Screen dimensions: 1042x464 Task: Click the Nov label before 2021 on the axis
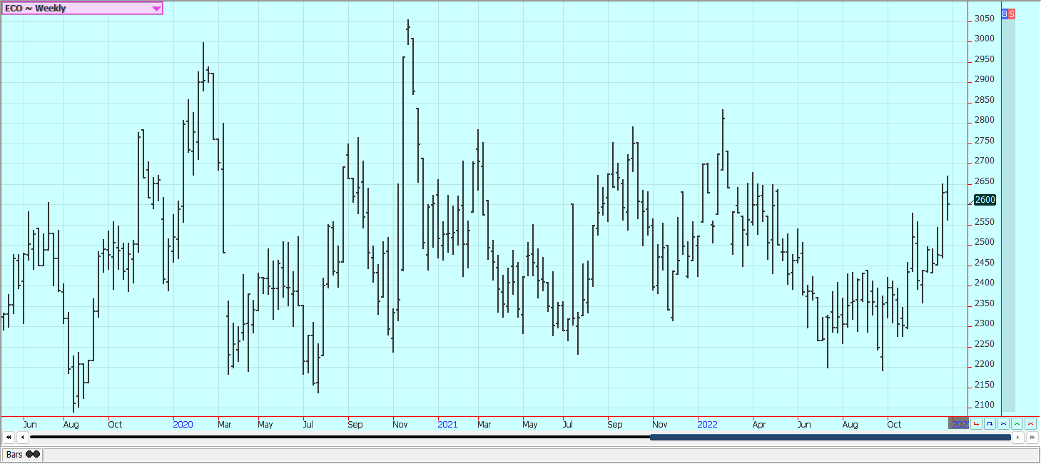click(401, 423)
